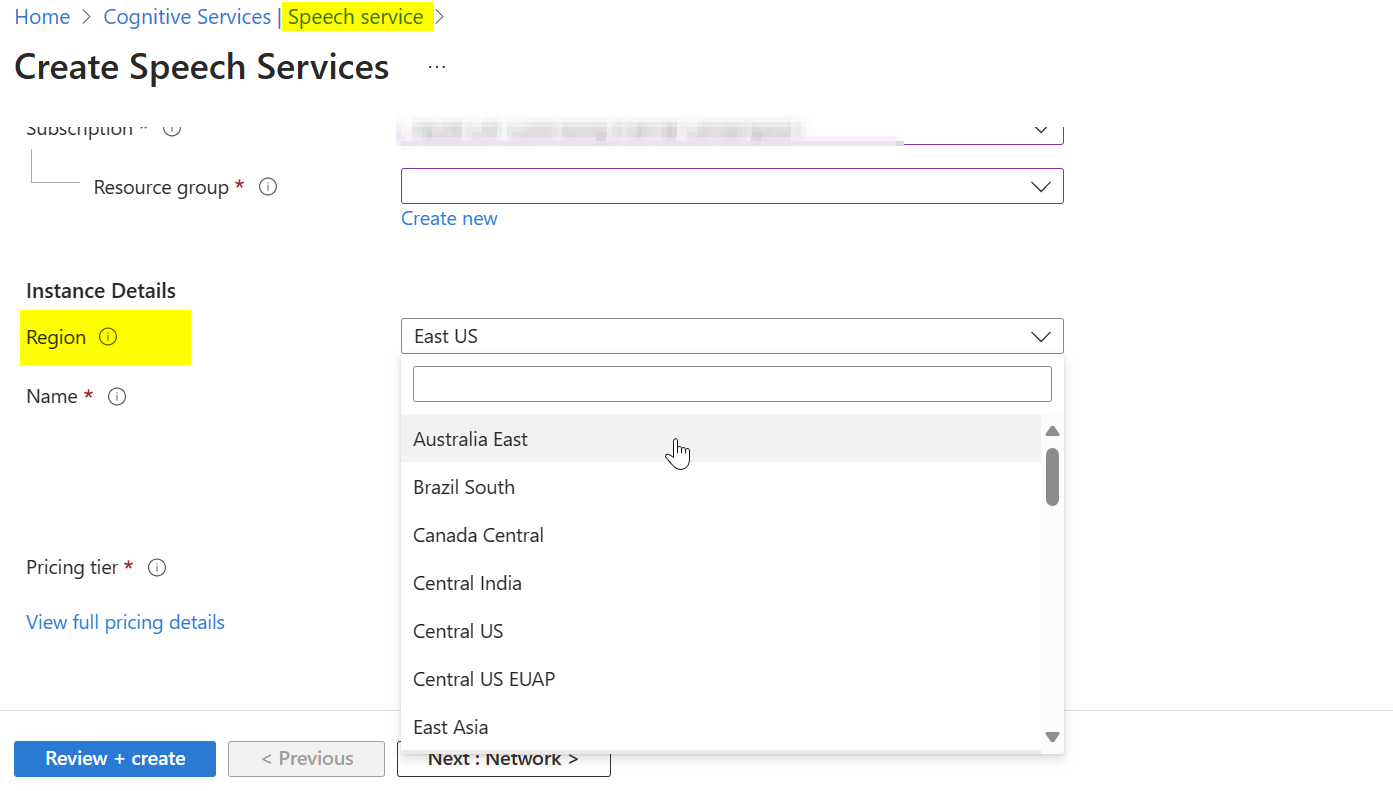Show info tooltip for Subscription

pos(172,129)
